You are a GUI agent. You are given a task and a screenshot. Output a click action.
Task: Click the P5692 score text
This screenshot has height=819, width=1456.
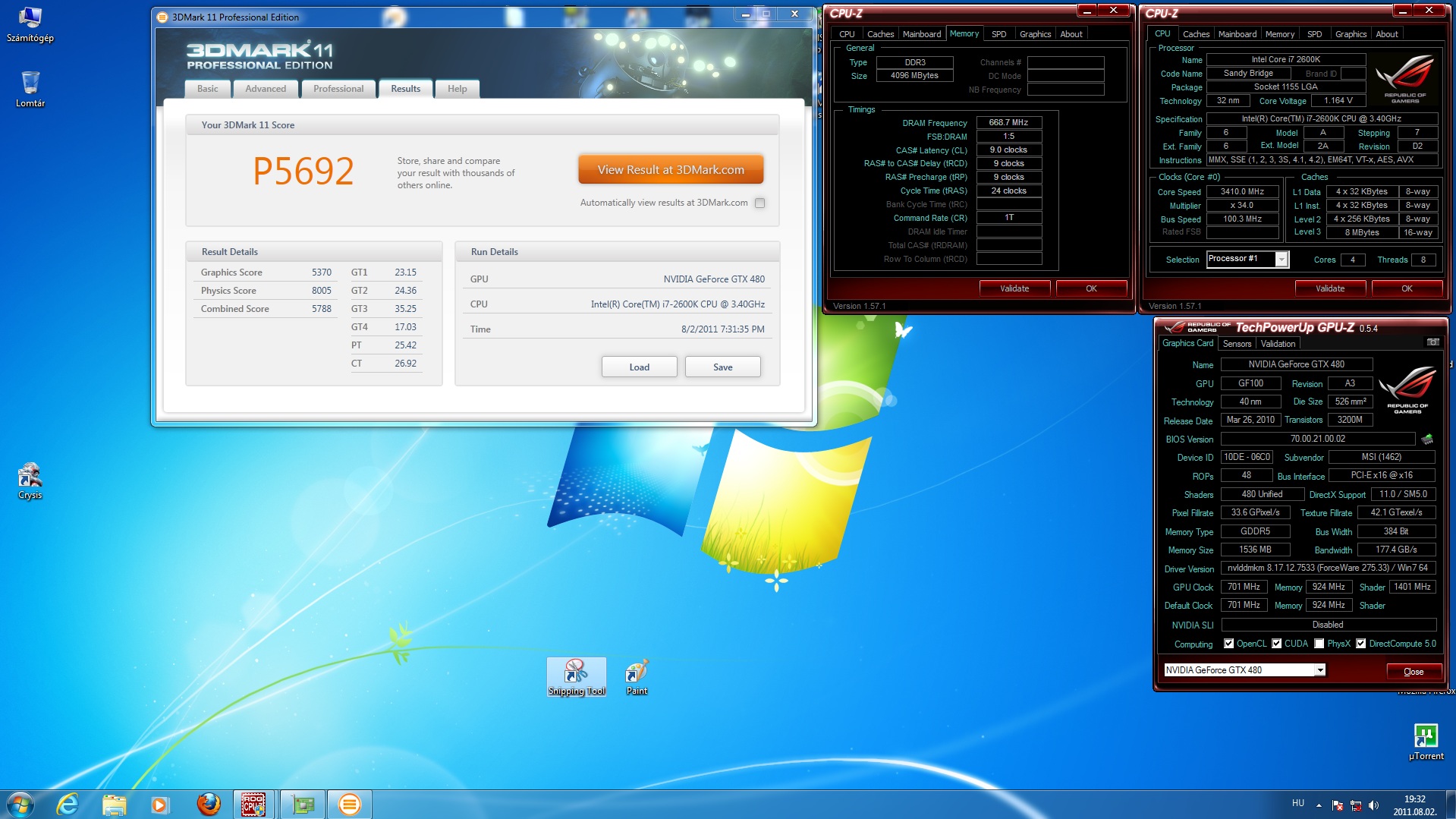(303, 171)
